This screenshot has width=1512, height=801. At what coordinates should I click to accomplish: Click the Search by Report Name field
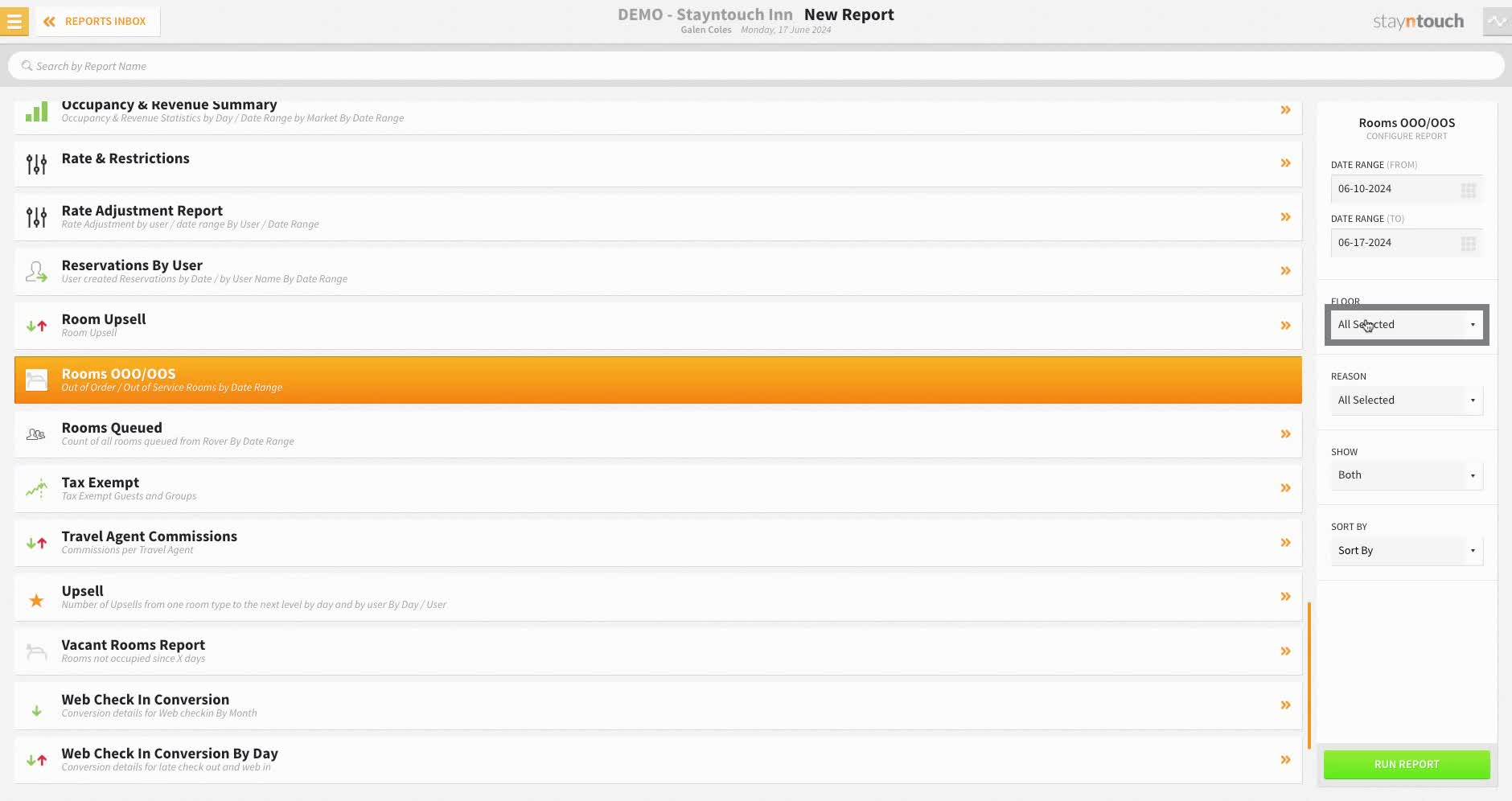pos(756,66)
